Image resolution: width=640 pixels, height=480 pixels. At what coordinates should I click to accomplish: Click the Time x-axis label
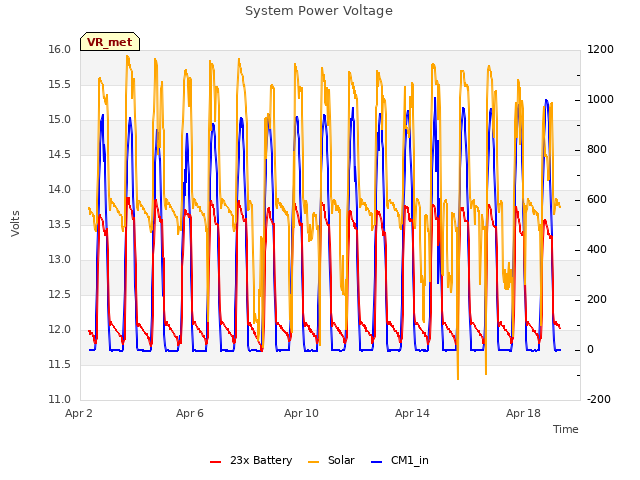[x=566, y=429]
